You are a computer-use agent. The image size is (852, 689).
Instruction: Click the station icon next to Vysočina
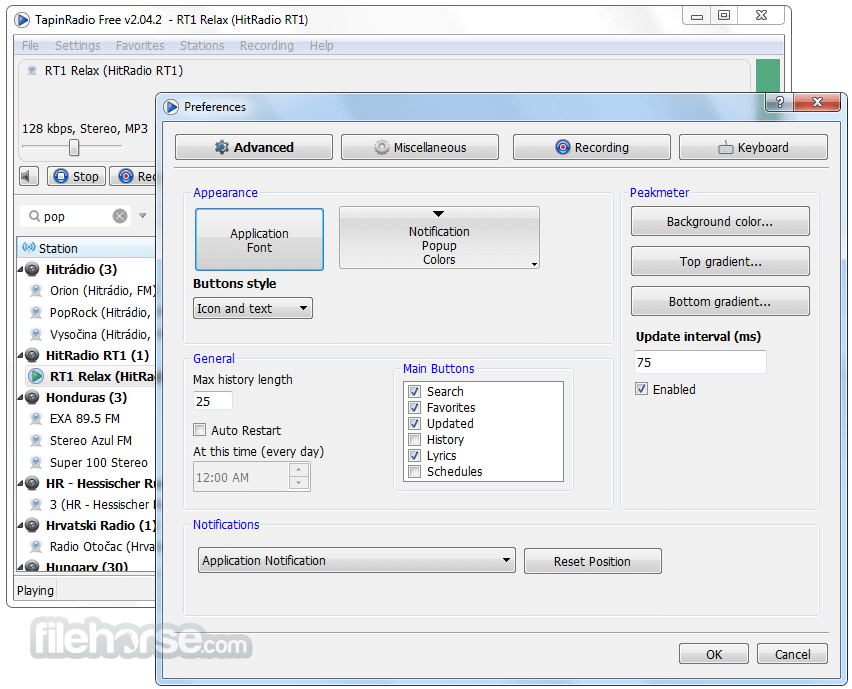click(36, 334)
